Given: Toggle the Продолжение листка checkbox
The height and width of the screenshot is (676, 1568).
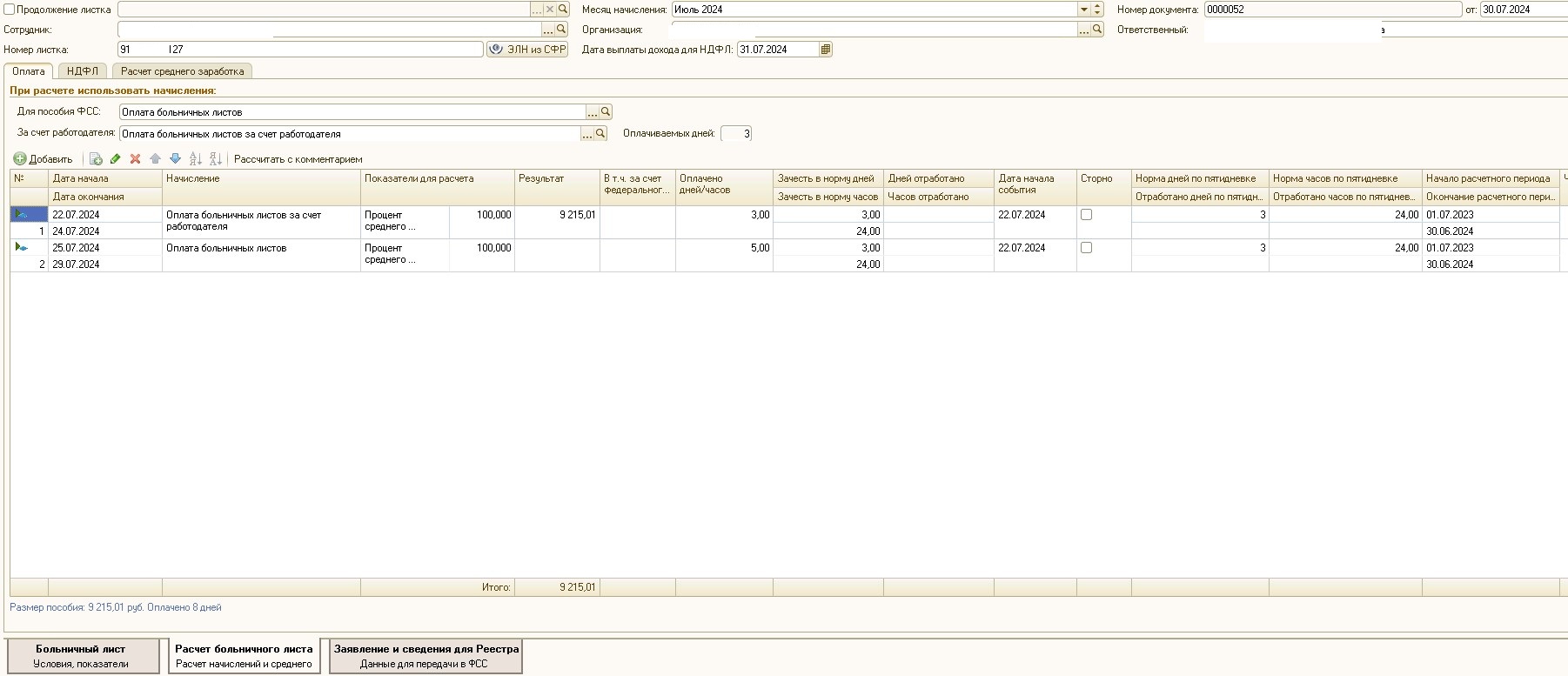Looking at the screenshot, I should pyautogui.click(x=10, y=10).
